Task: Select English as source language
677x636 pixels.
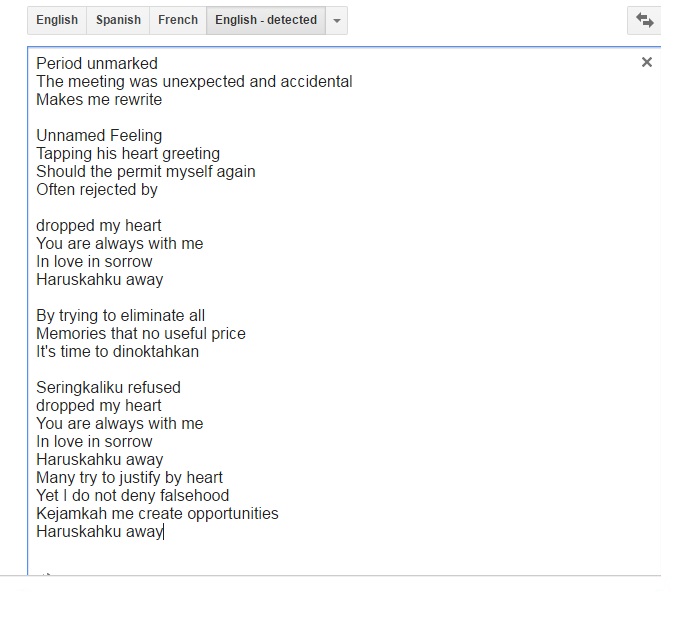Action: pos(57,20)
